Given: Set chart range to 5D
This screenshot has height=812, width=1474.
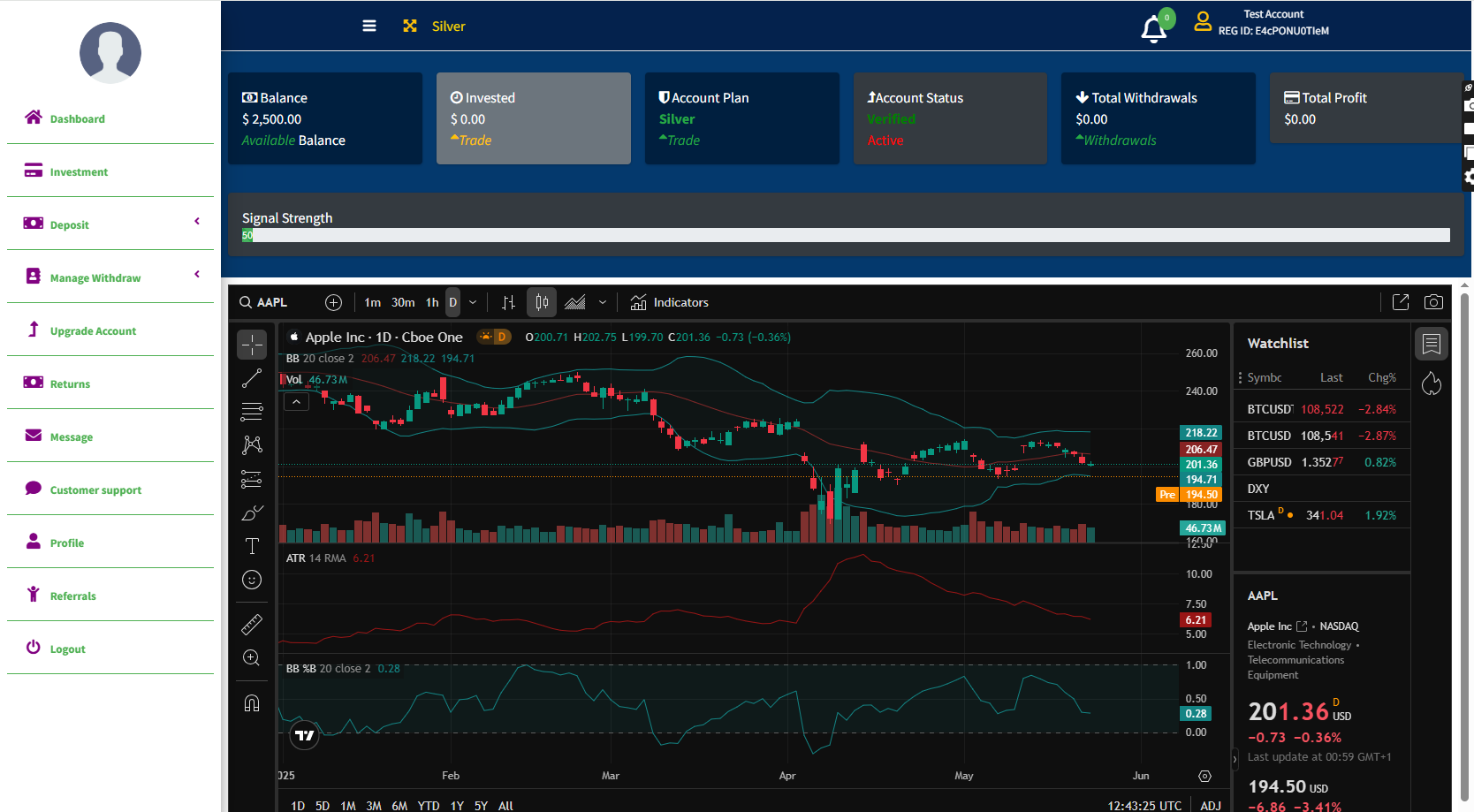Looking at the screenshot, I should [x=323, y=805].
